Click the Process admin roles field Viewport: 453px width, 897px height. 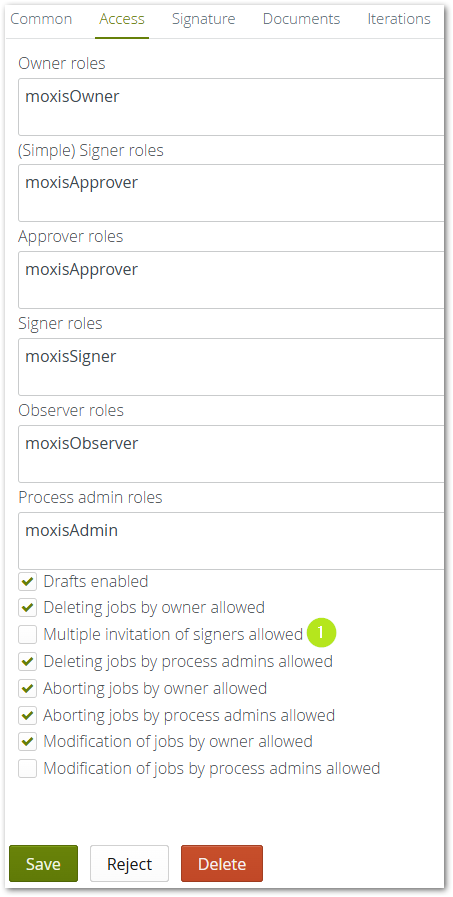point(231,541)
